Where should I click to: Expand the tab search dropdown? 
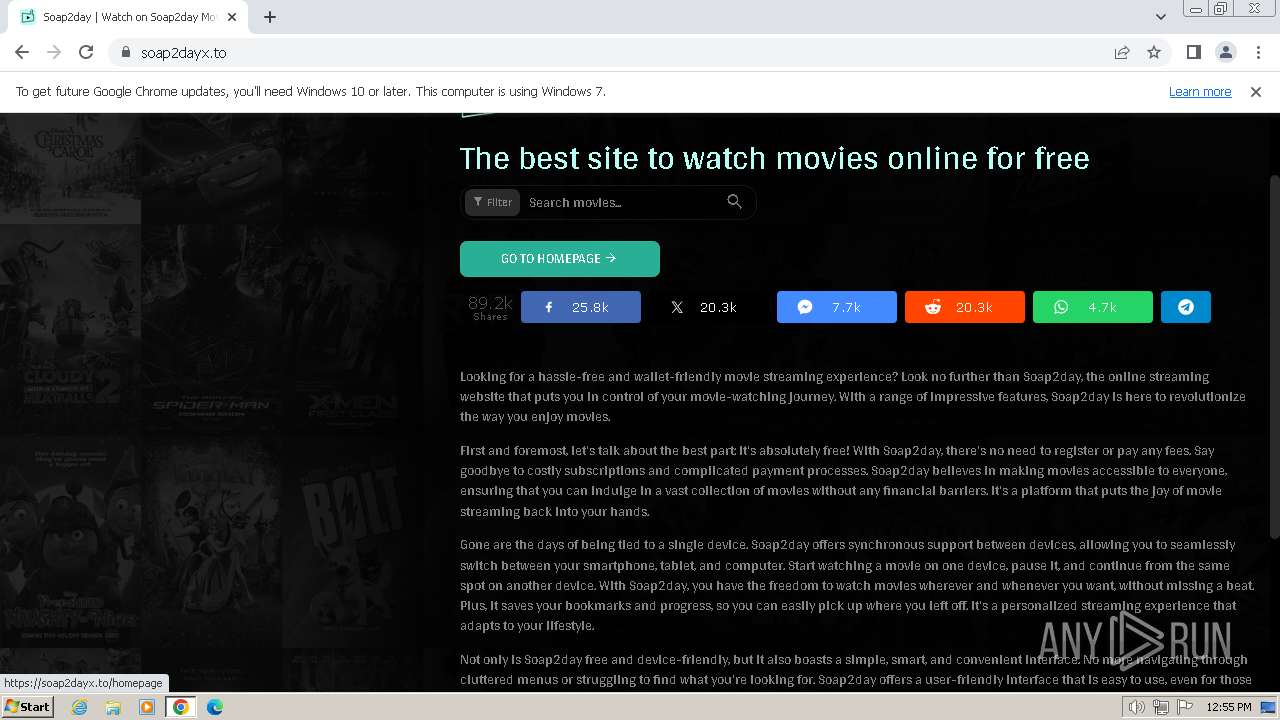(1160, 17)
